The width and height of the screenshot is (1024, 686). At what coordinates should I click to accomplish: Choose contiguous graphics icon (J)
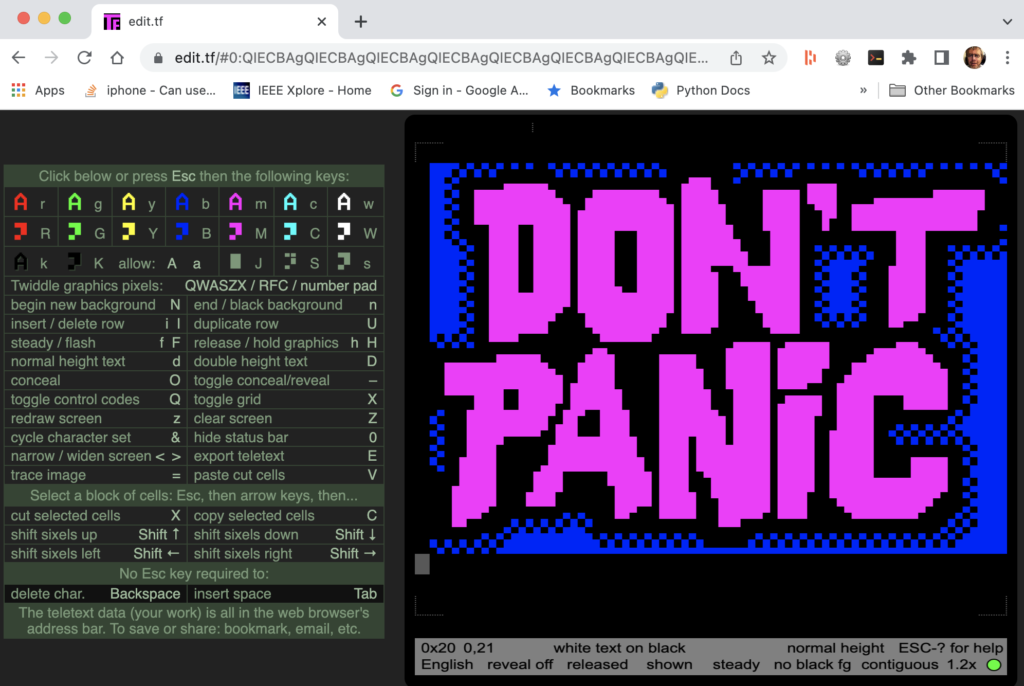point(236,263)
